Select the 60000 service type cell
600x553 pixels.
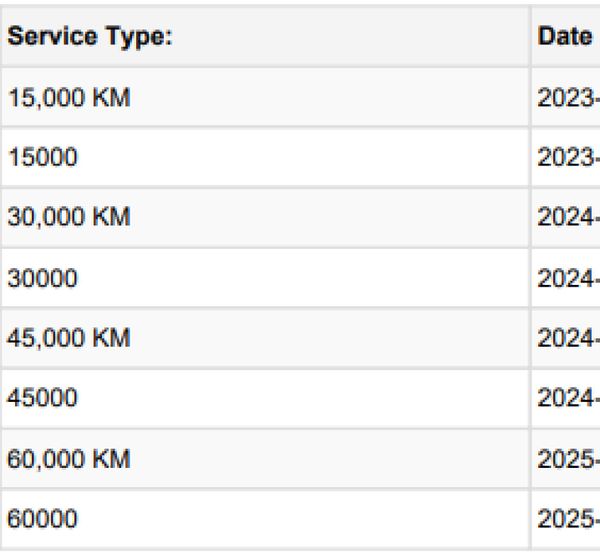click(x=42, y=519)
